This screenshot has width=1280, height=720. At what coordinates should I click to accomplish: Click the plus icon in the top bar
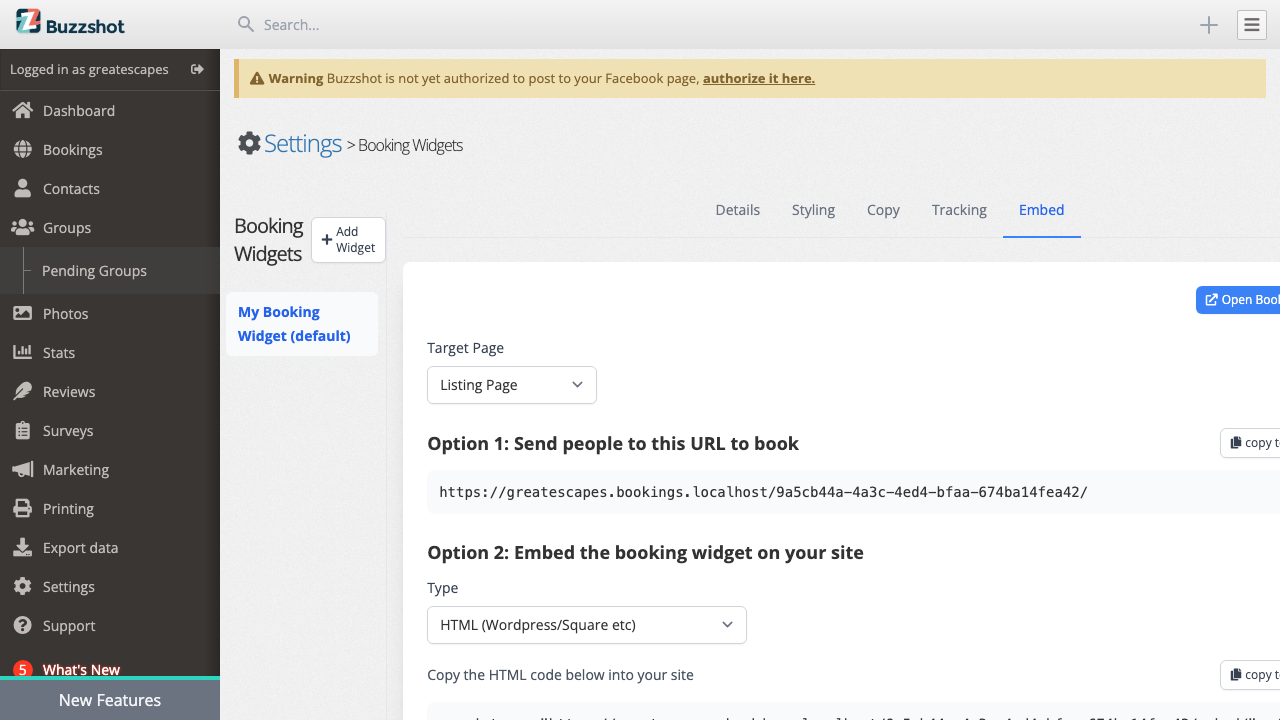click(x=1208, y=24)
